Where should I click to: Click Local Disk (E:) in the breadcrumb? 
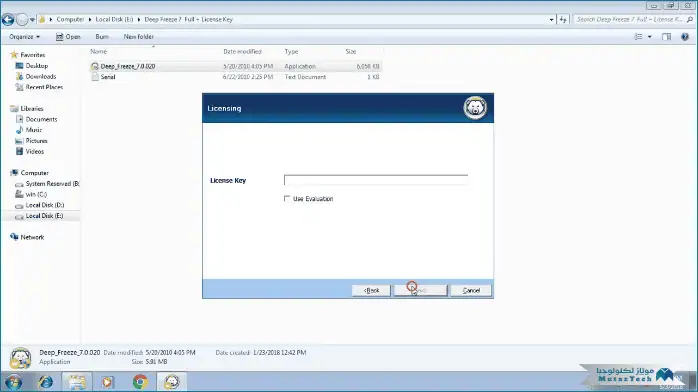pyautogui.click(x=114, y=20)
